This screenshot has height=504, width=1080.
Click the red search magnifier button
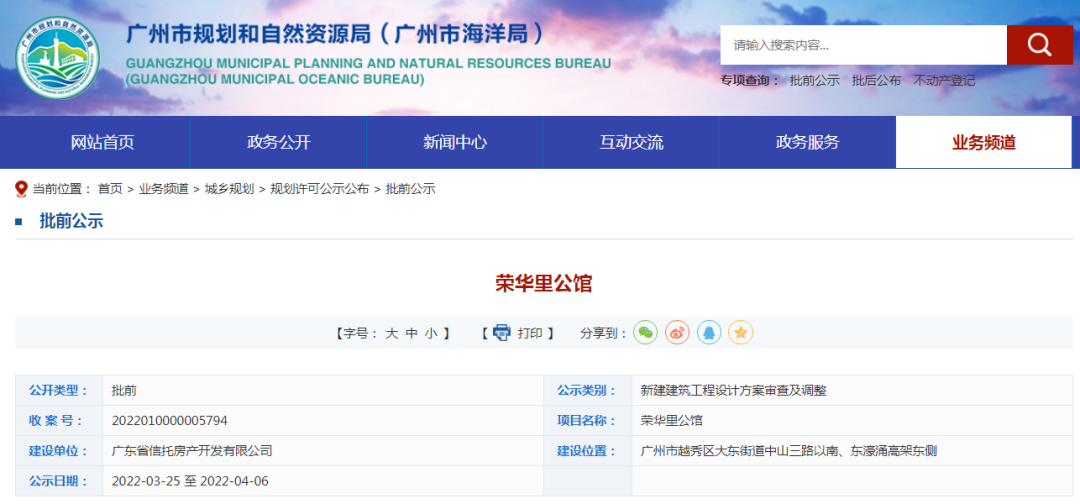[x=1039, y=45]
